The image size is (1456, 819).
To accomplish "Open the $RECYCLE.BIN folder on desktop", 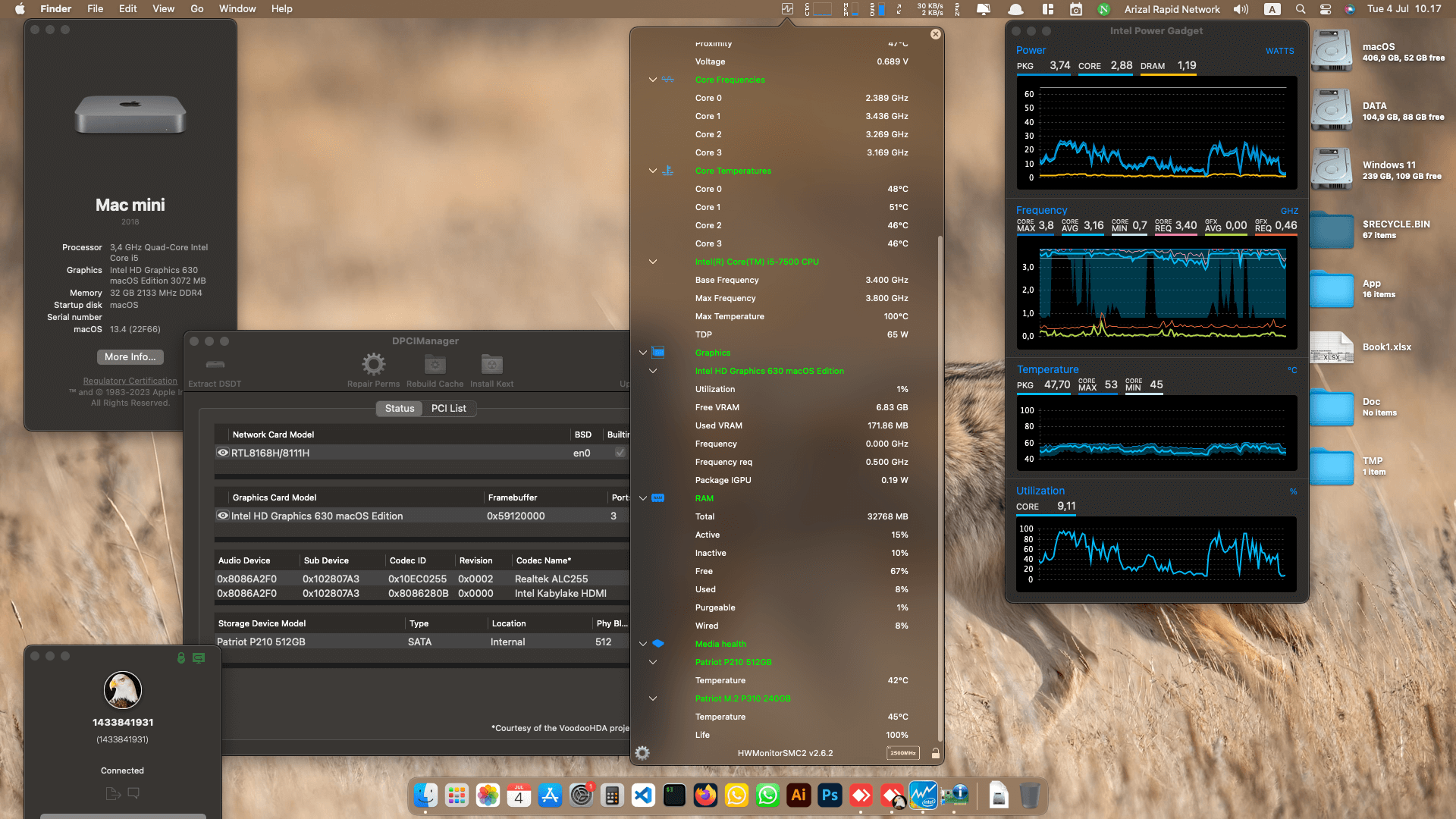I will [x=1332, y=229].
